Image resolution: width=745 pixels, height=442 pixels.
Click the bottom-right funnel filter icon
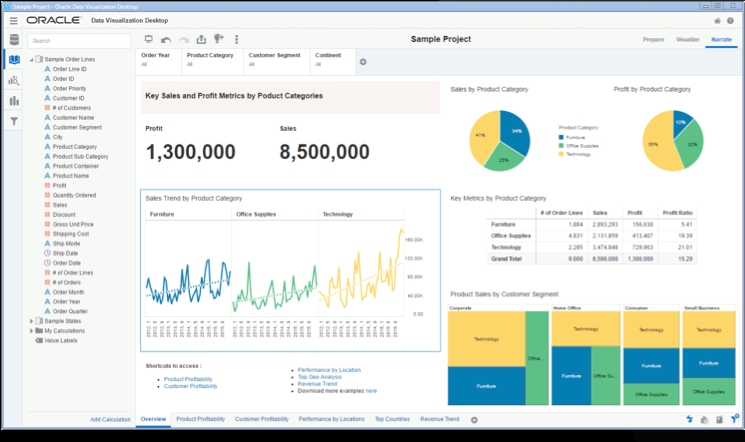tap(735, 419)
